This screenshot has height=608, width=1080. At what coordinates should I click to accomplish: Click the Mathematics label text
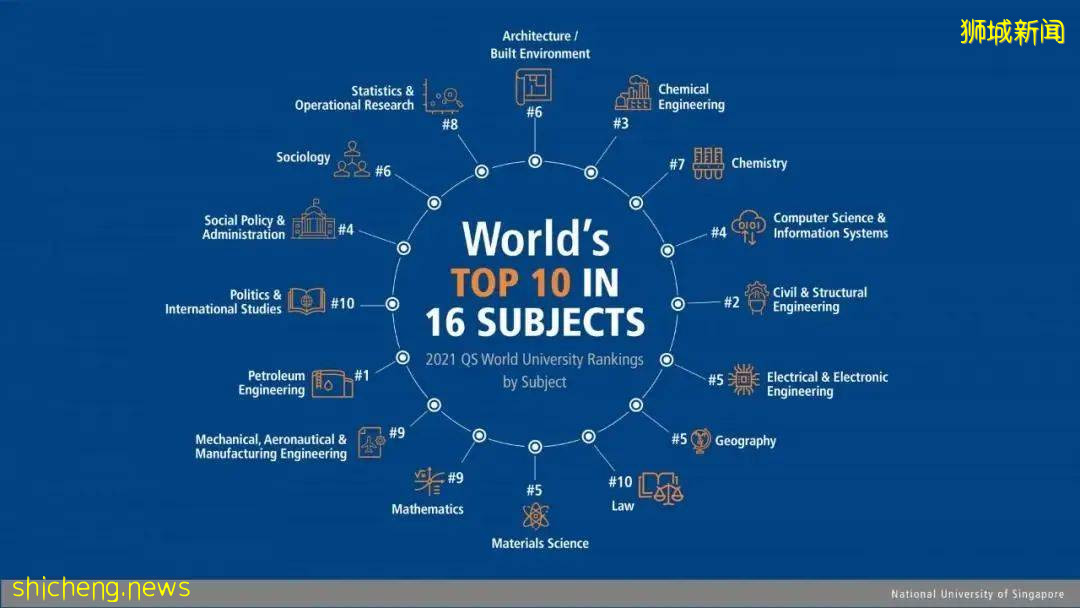pyautogui.click(x=427, y=509)
